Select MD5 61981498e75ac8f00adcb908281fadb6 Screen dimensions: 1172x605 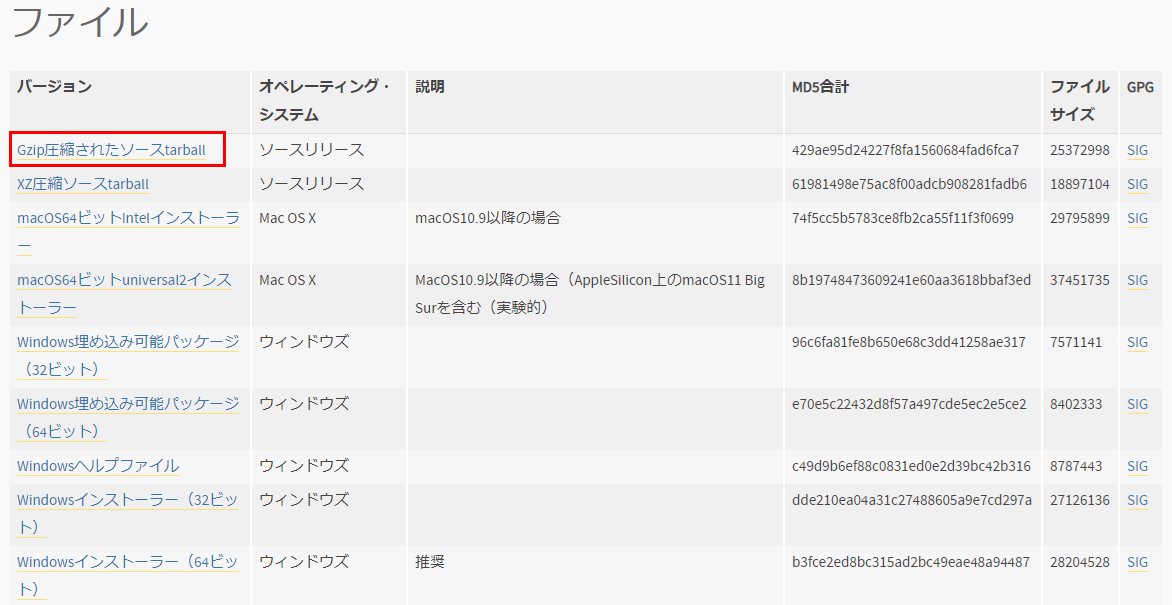910,184
